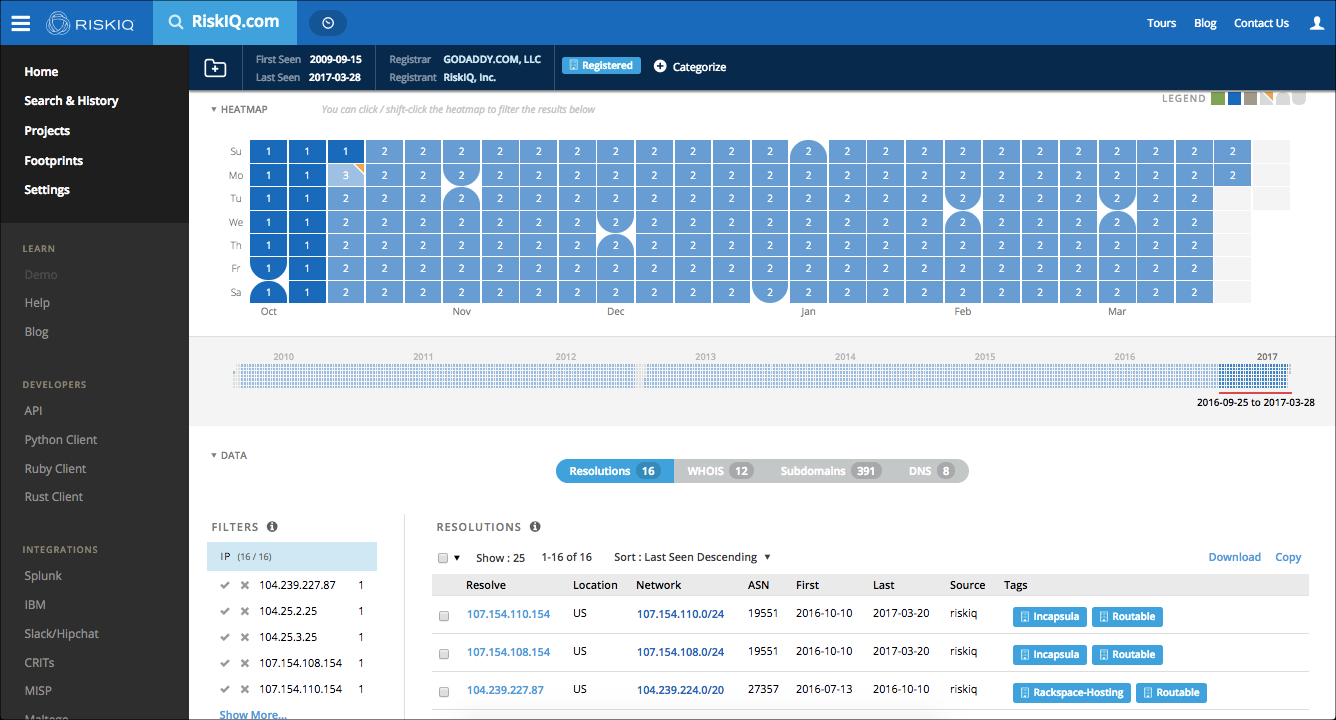Select the IP (16 / 16) filter header
This screenshot has height=720, width=1336.
coord(292,556)
